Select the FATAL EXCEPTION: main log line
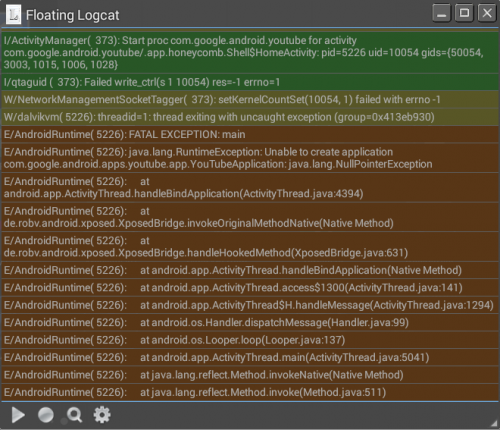Image resolution: width=500 pixels, height=430 pixels. pyautogui.click(x=250, y=135)
